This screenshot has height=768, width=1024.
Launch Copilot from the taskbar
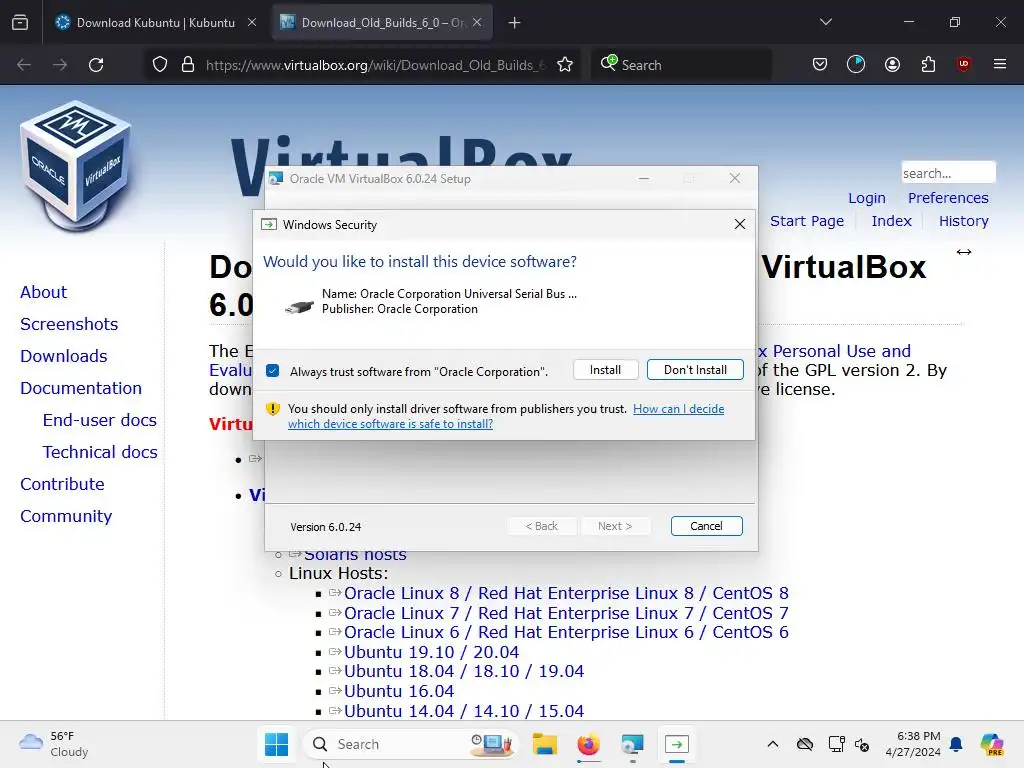[x=991, y=744]
